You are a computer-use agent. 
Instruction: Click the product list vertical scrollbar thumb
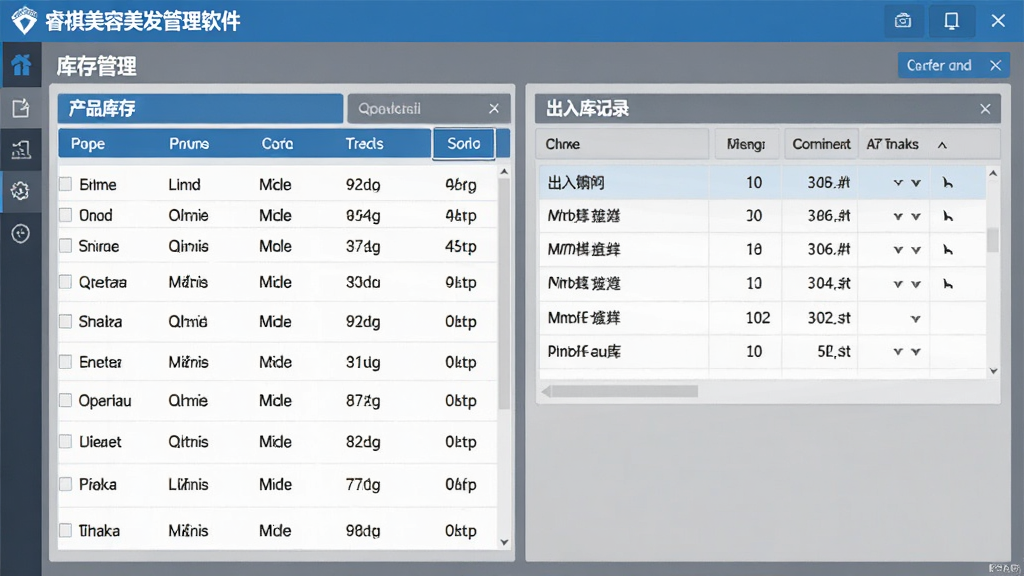[504, 294]
